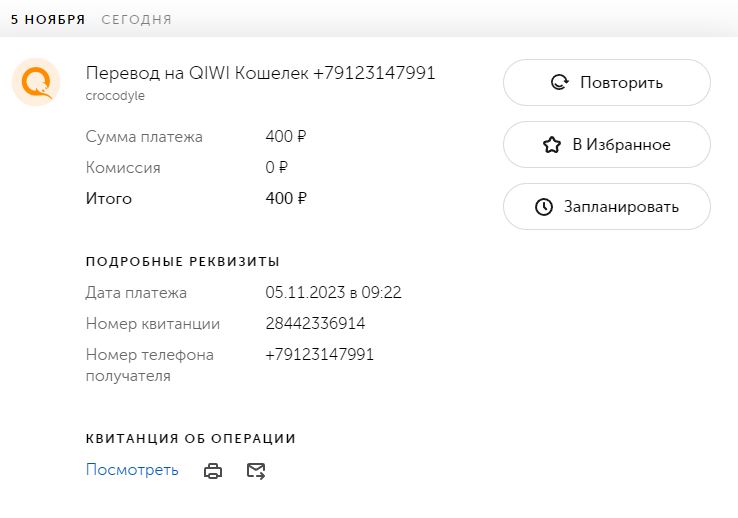
Task: Click the Номер телефона получателя label
Action: pos(150,365)
